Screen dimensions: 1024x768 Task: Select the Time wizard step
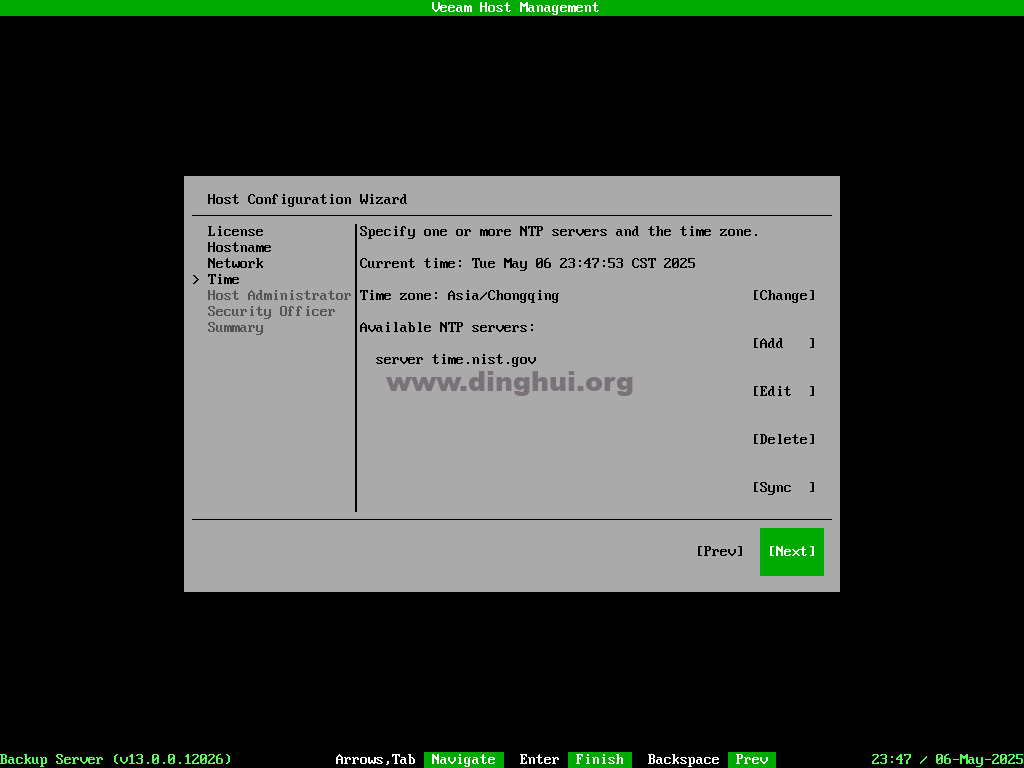coord(223,280)
